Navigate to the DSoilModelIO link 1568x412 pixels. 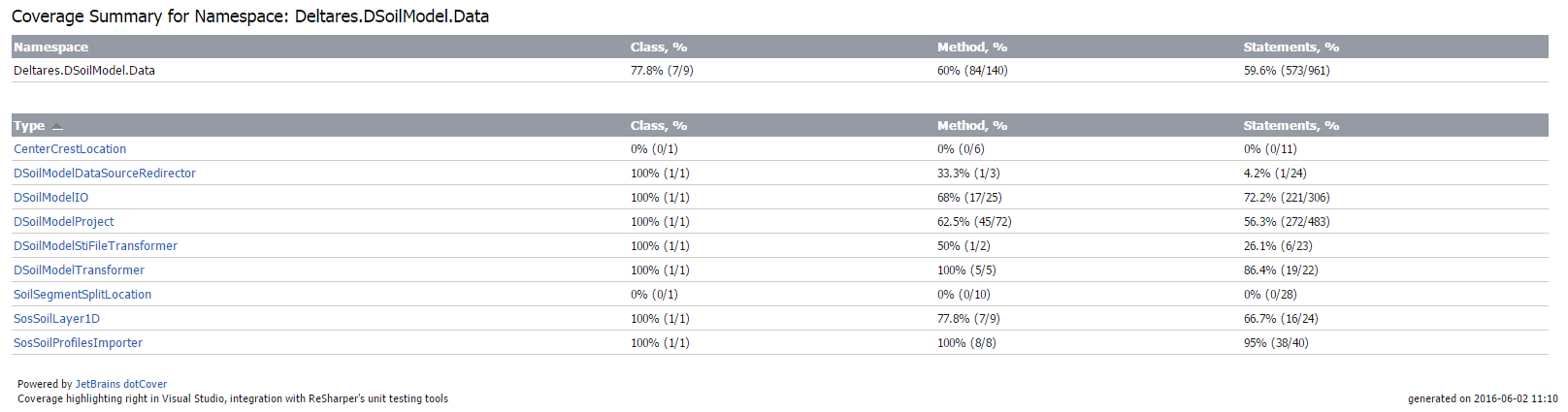[50, 198]
